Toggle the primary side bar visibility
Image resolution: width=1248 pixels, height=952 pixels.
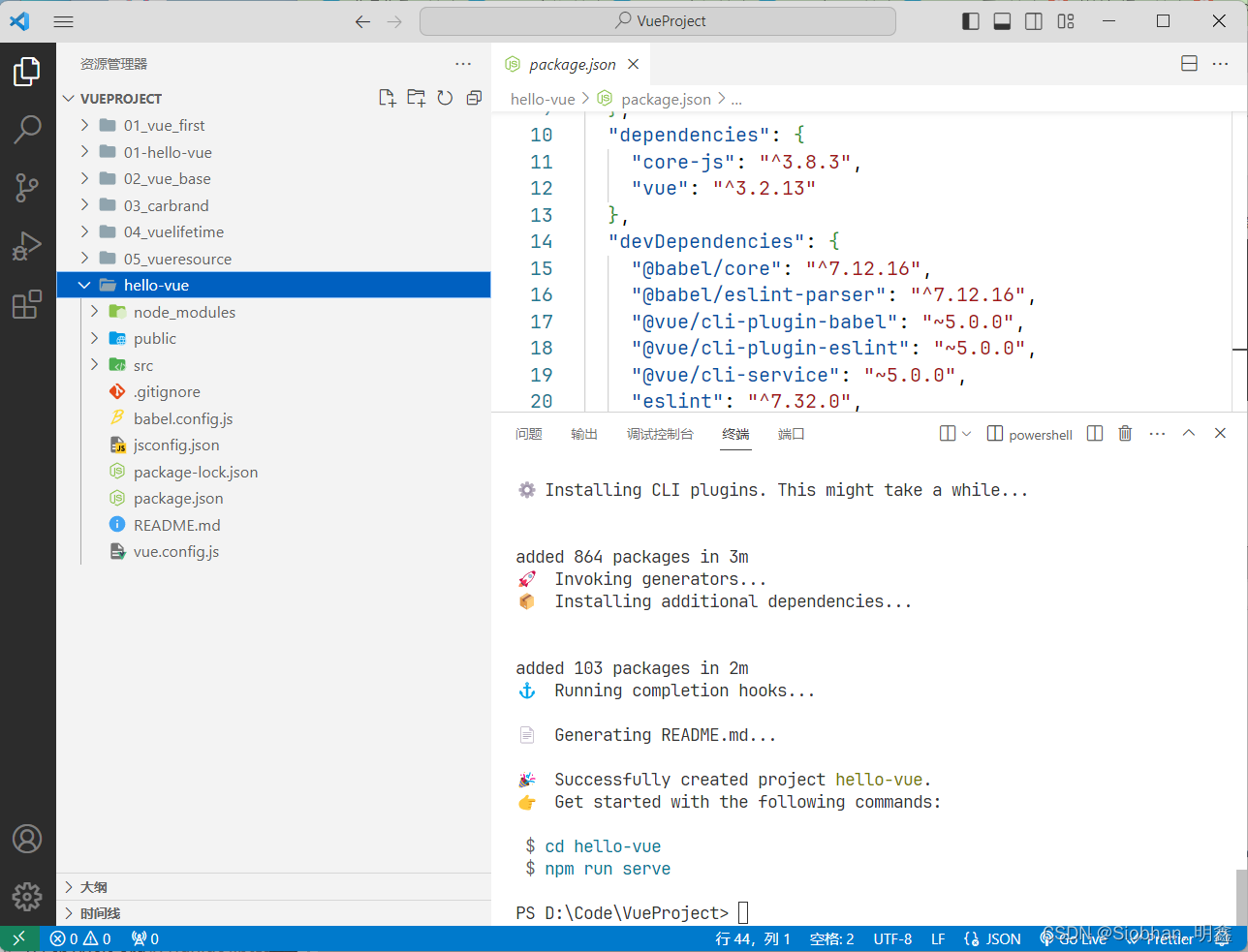coord(971,21)
